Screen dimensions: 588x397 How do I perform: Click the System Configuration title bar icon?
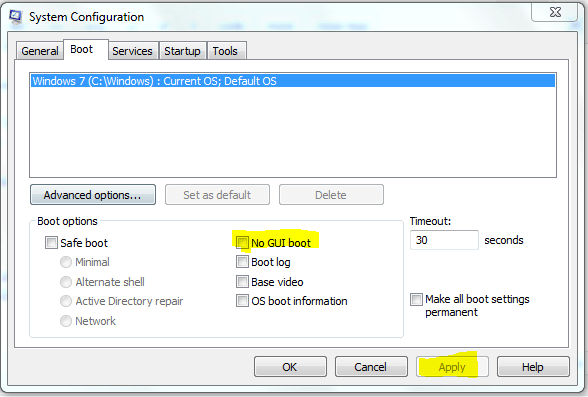[x=16, y=17]
